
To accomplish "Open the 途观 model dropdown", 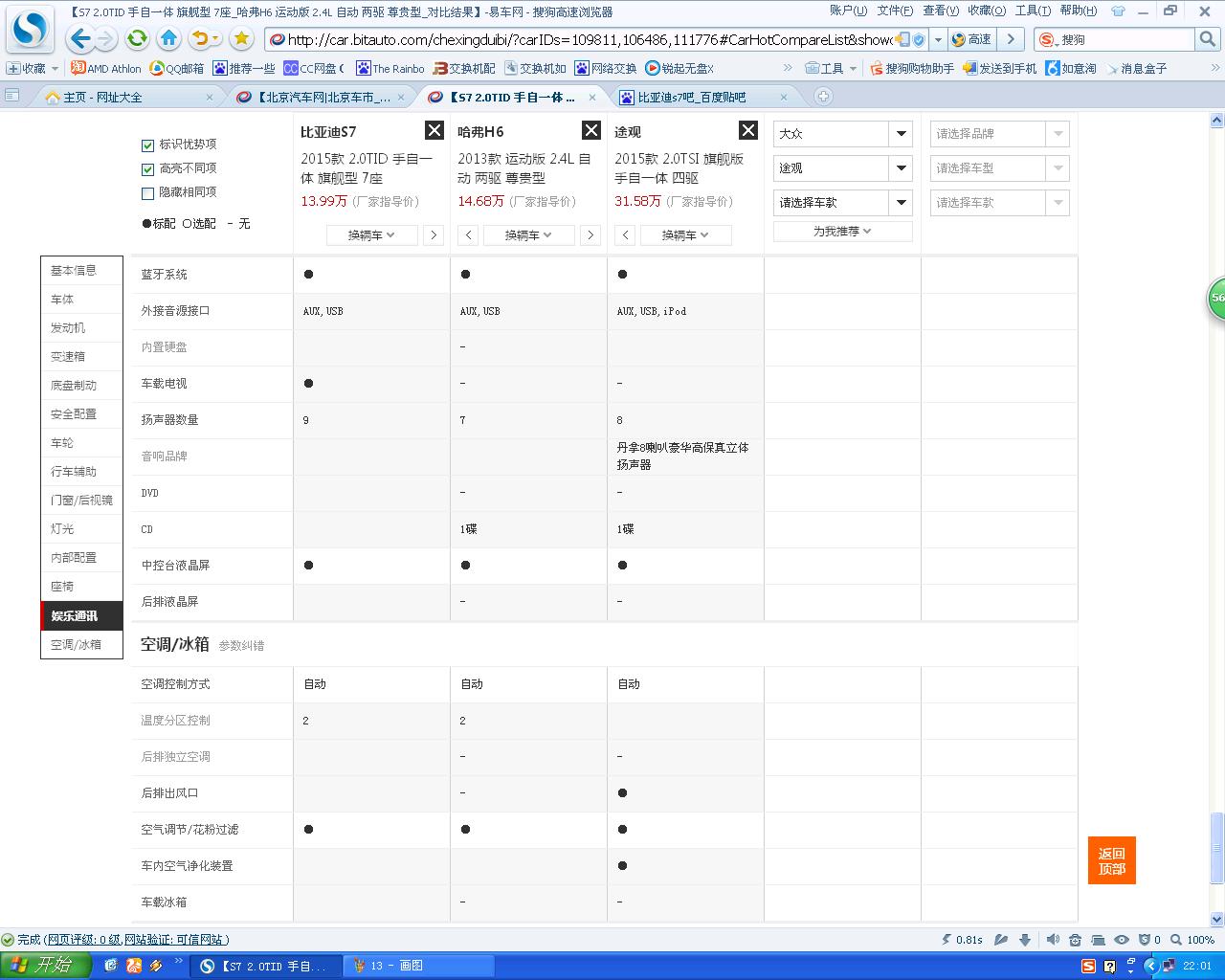I will click(843, 168).
